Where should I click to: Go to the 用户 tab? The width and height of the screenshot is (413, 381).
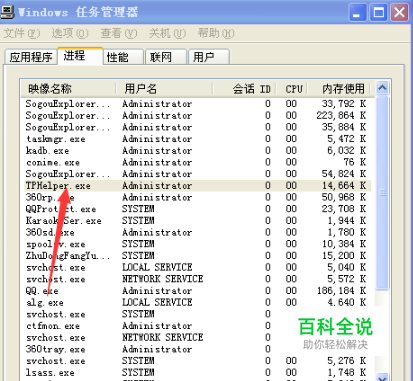pyautogui.click(x=209, y=57)
